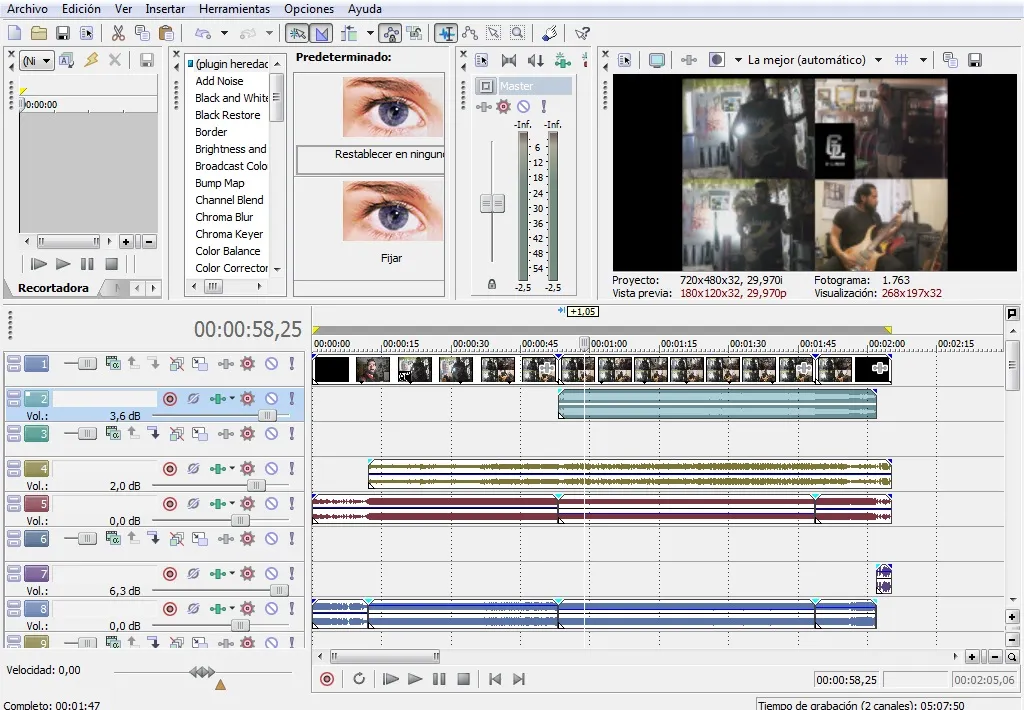The image size is (1024, 710).
Task: Solo track 7 with exclamation icon
Action: click(292, 574)
